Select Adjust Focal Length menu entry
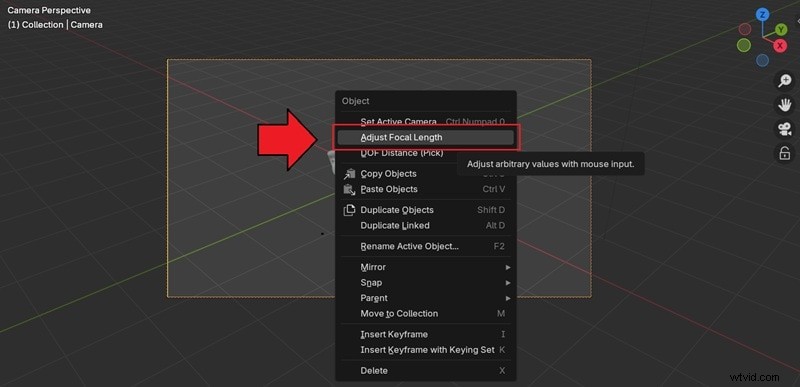Image resolution: width=800 pixels, height=387 pixels. coord(426,137)
